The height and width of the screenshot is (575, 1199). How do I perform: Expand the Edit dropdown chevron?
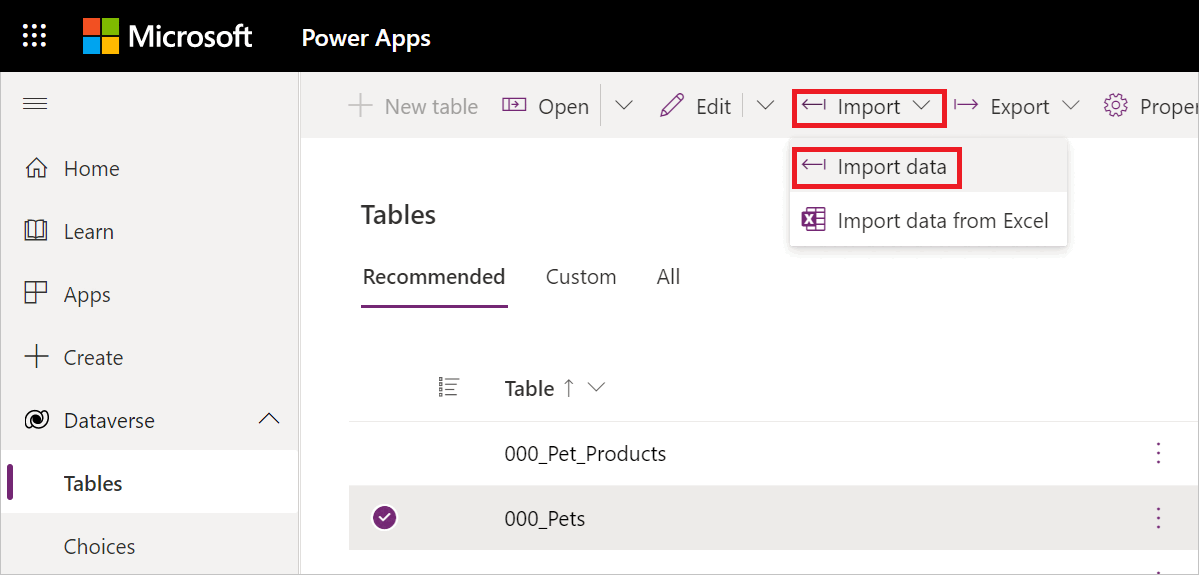pyautogui.click(x=765, y=106)
